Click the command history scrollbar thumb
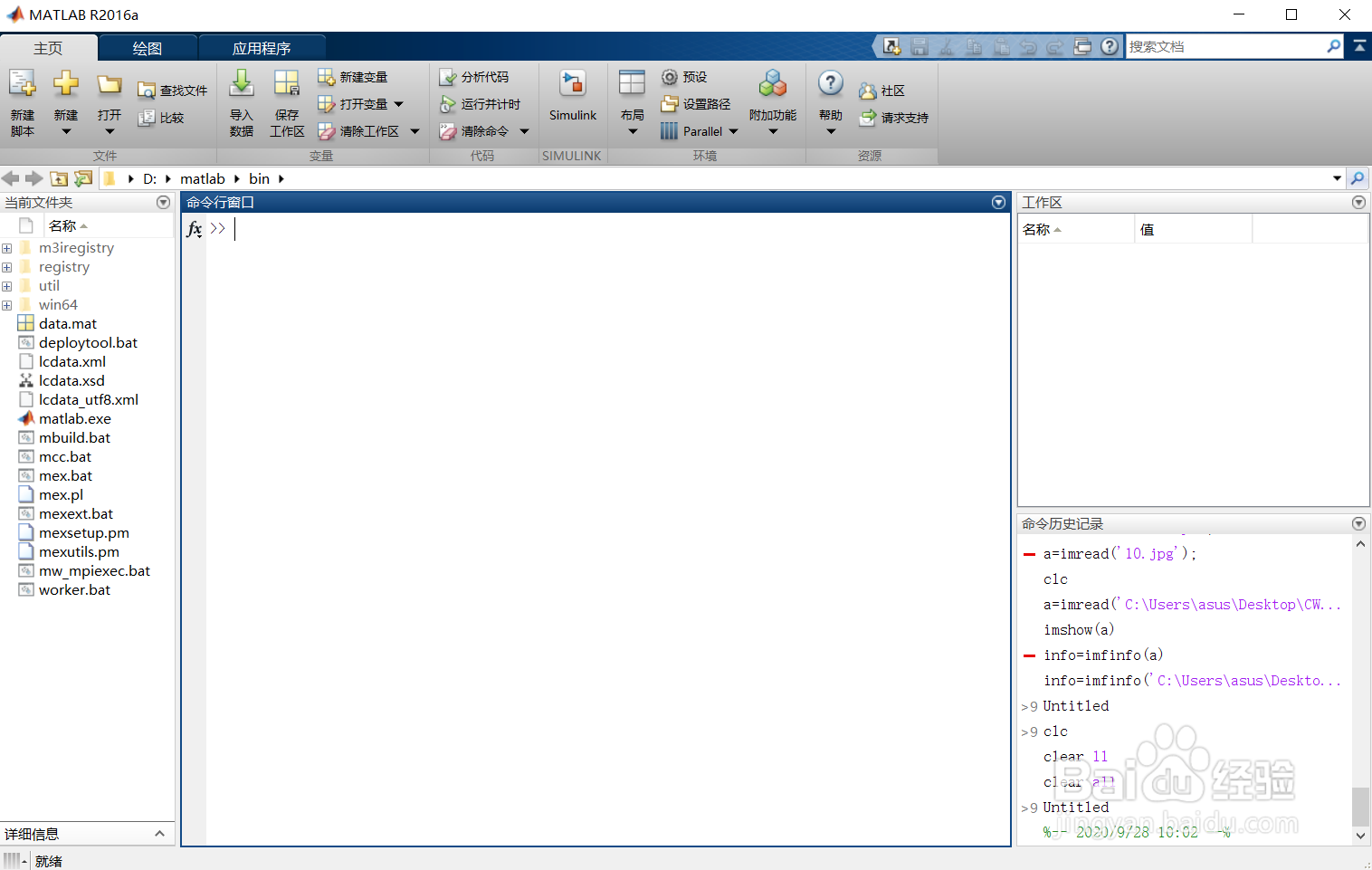This screenshot has width=1372, height=870. pos(1360,807)
